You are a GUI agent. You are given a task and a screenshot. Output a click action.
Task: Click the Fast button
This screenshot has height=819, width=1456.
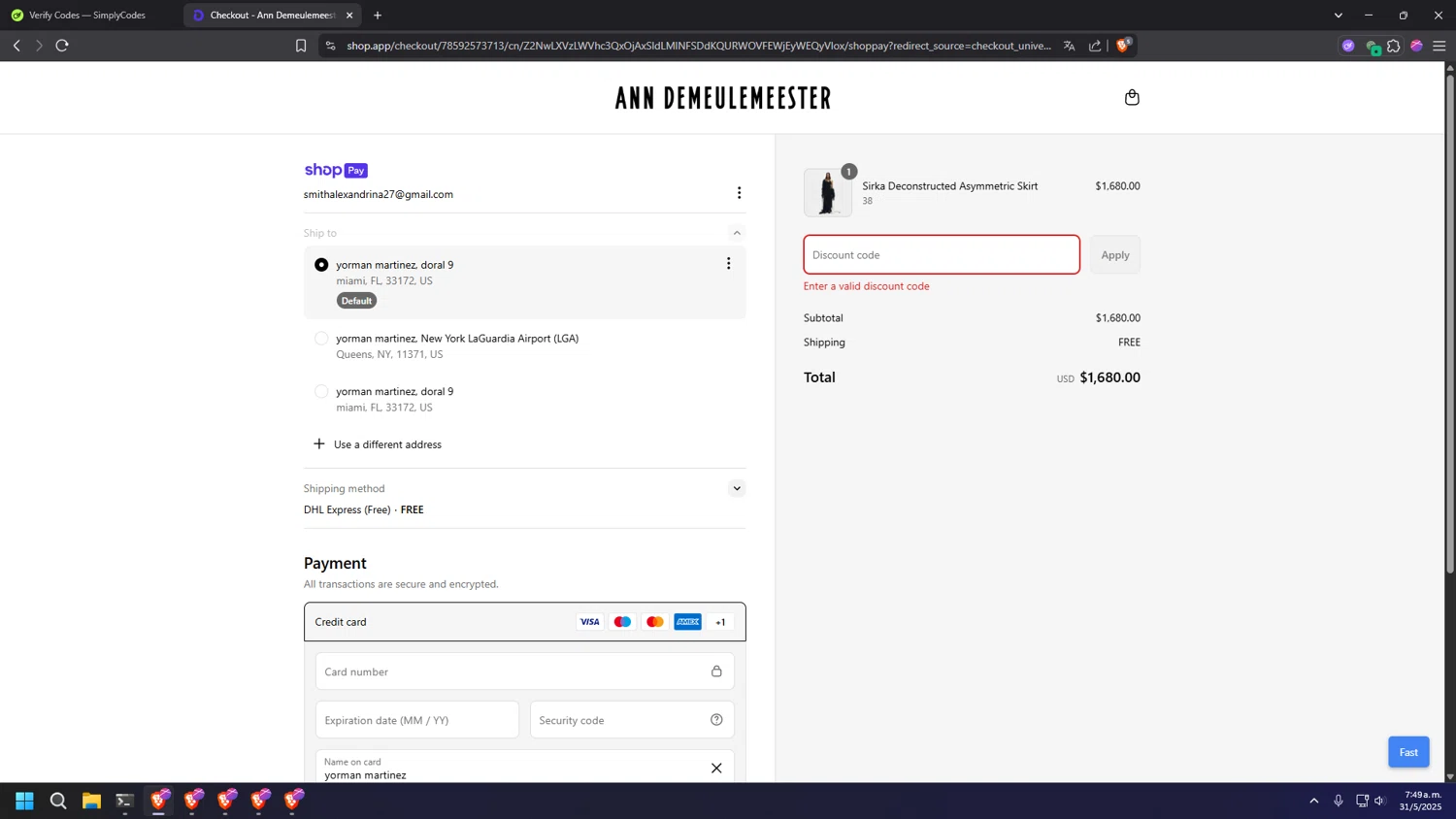(x=1408, y=752)
